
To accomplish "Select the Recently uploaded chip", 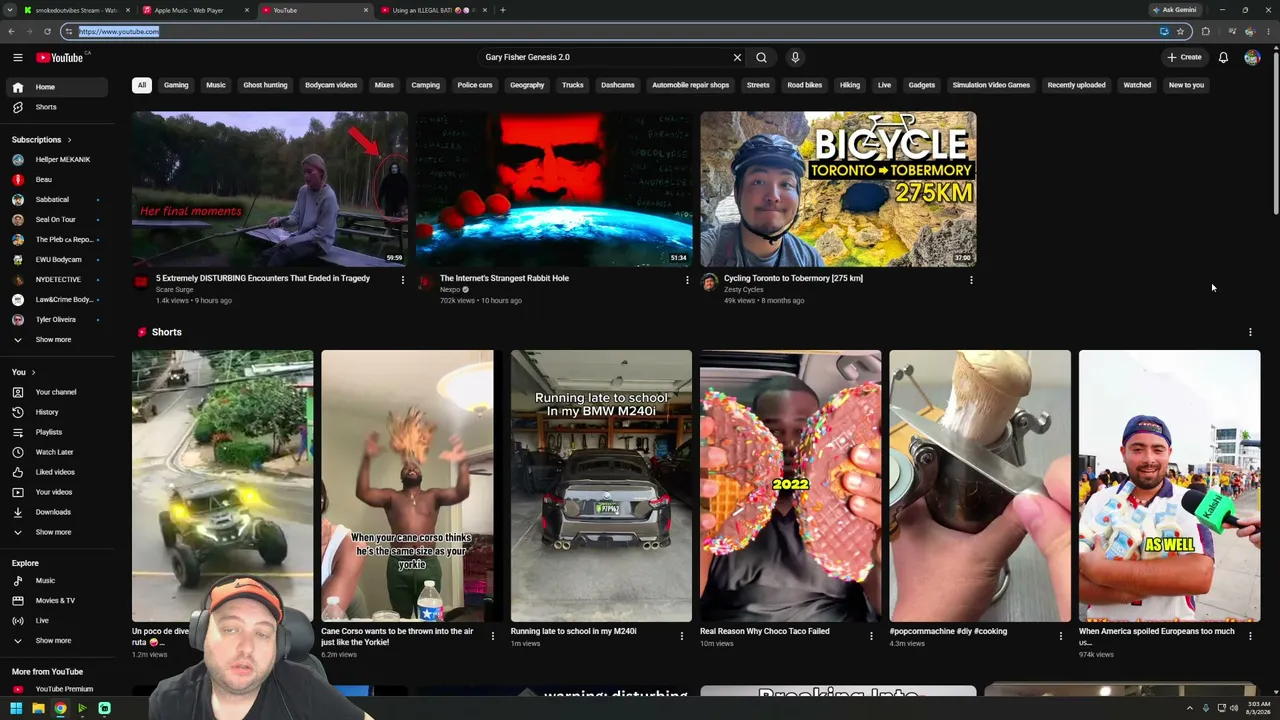I will click(1076, 85).
